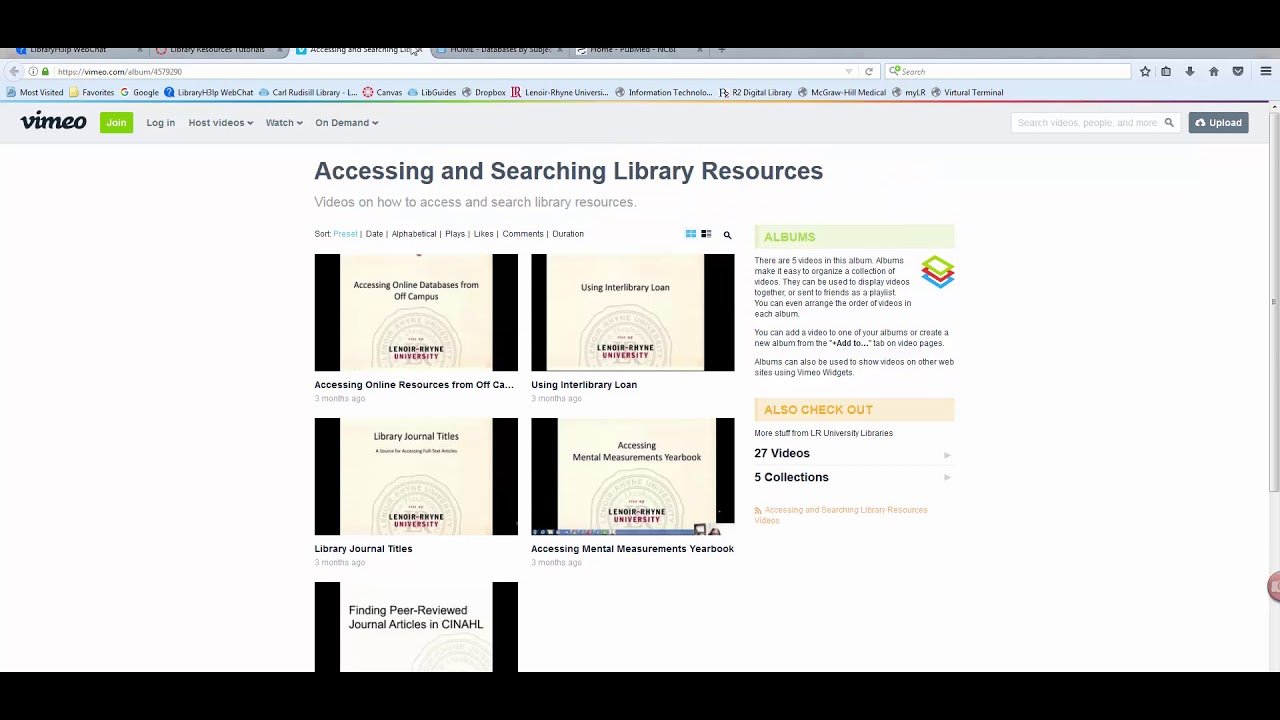The height and width of the screenshot is (720, 1280).
Task: Bookmark this page with star icon
Action: pos(1145,72)
